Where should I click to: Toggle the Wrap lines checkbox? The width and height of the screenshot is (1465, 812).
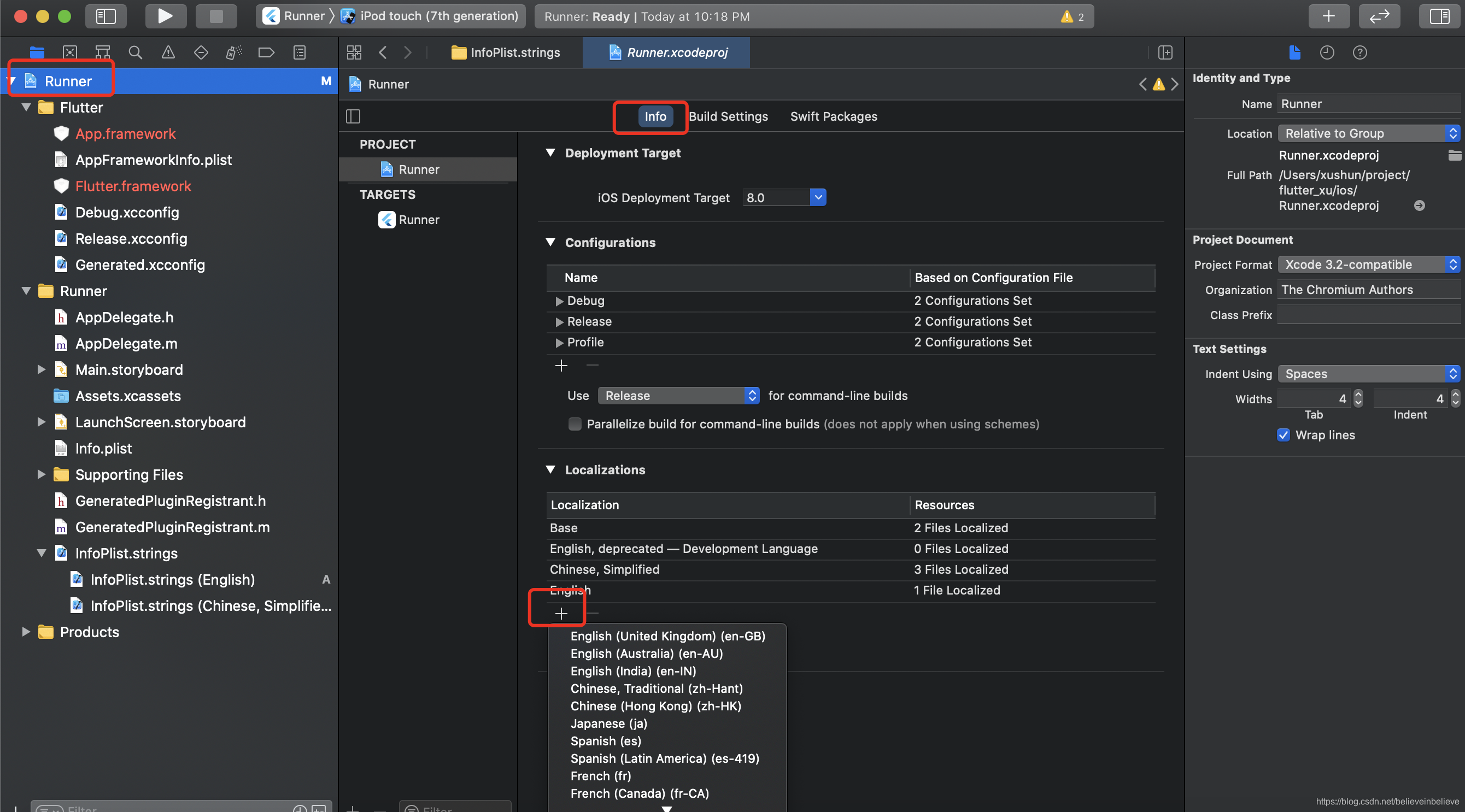point(1284,435)
